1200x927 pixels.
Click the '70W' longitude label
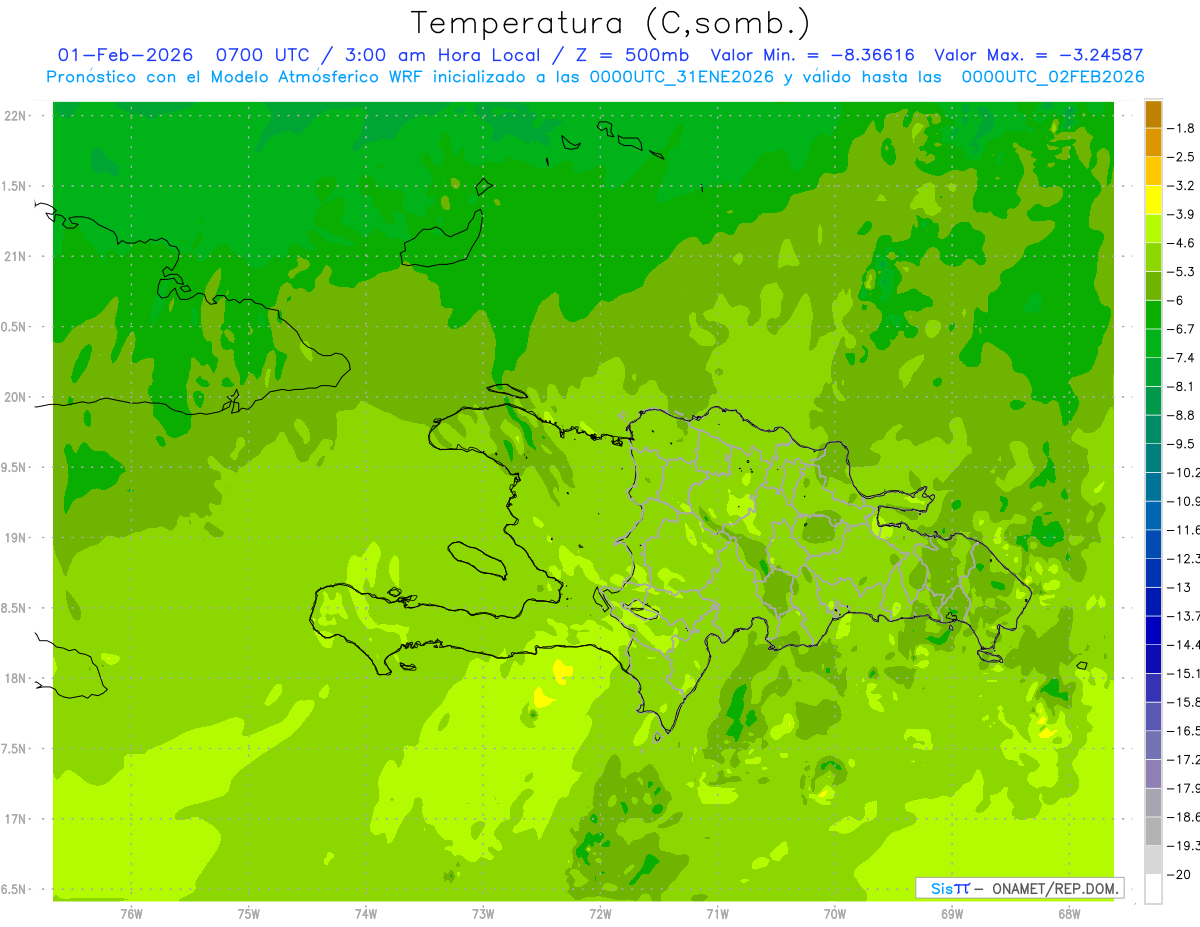point(835,914)
